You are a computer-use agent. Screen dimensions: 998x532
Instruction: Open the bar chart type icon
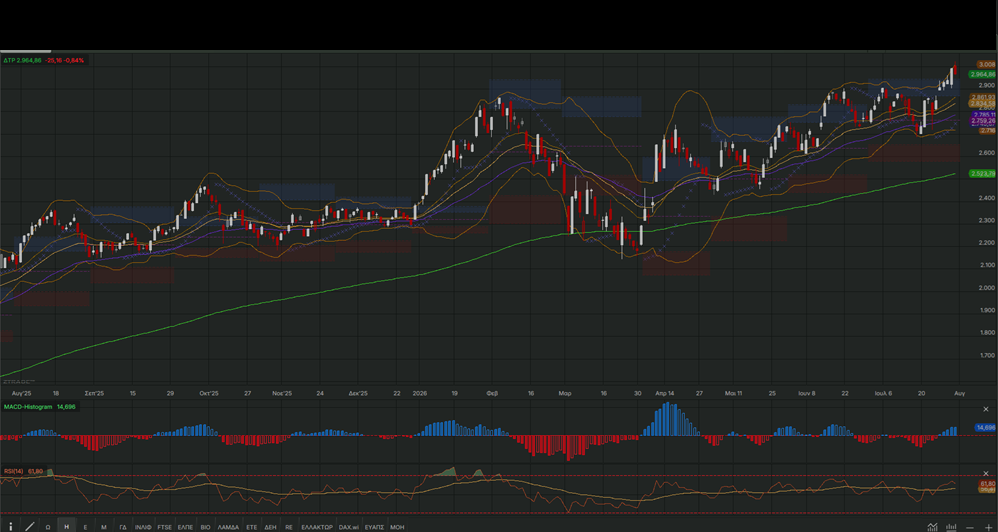pyautogui.click(x=952, y=527)
